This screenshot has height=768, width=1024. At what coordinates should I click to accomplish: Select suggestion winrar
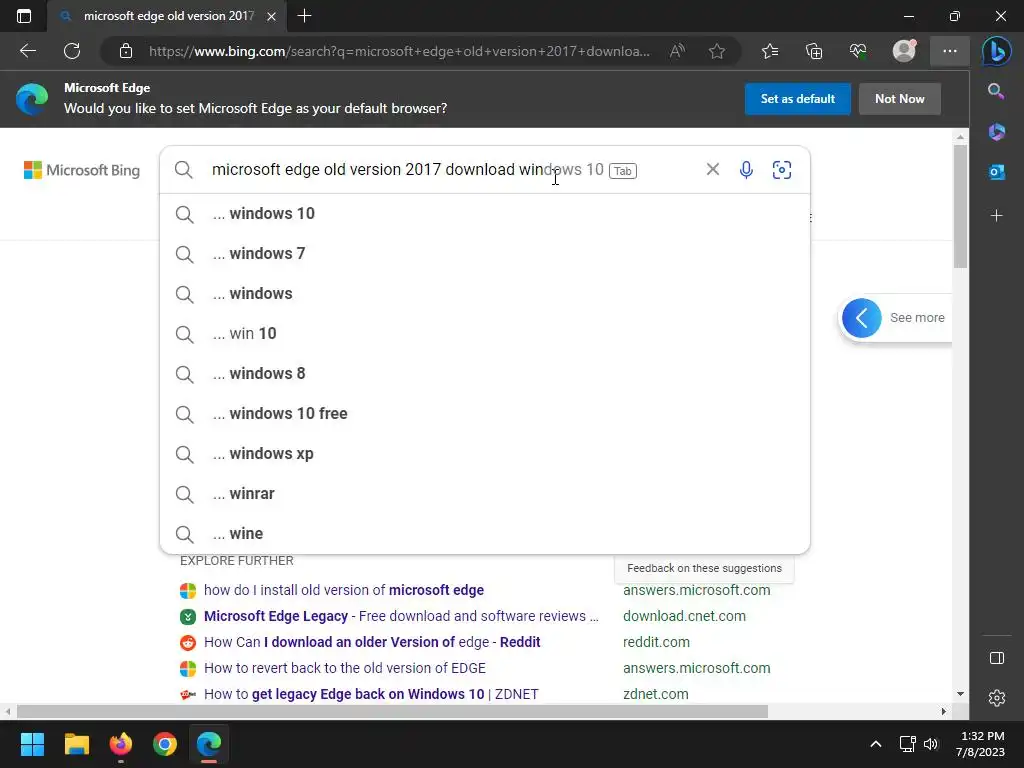click(x=485, y=494)
